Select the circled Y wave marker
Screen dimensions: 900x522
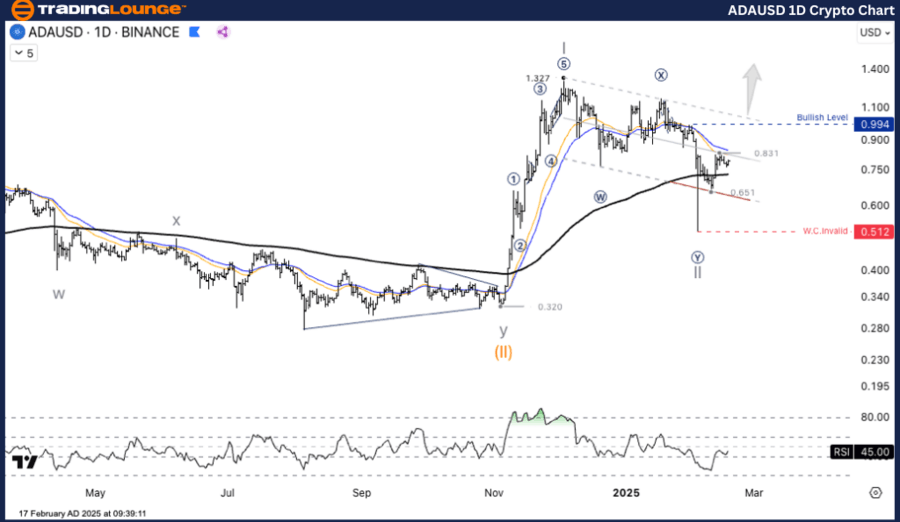point(697,257)
